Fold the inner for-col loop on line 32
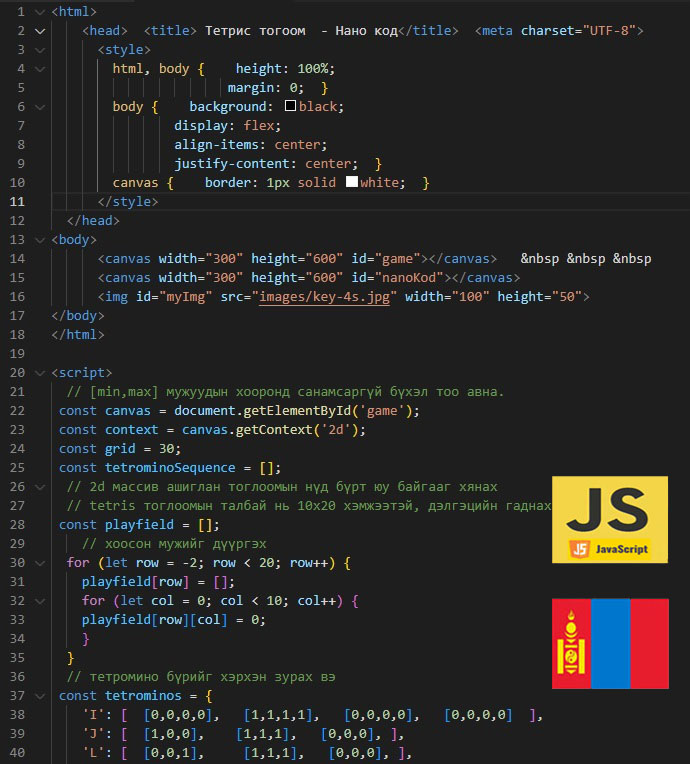 [40, 601]
